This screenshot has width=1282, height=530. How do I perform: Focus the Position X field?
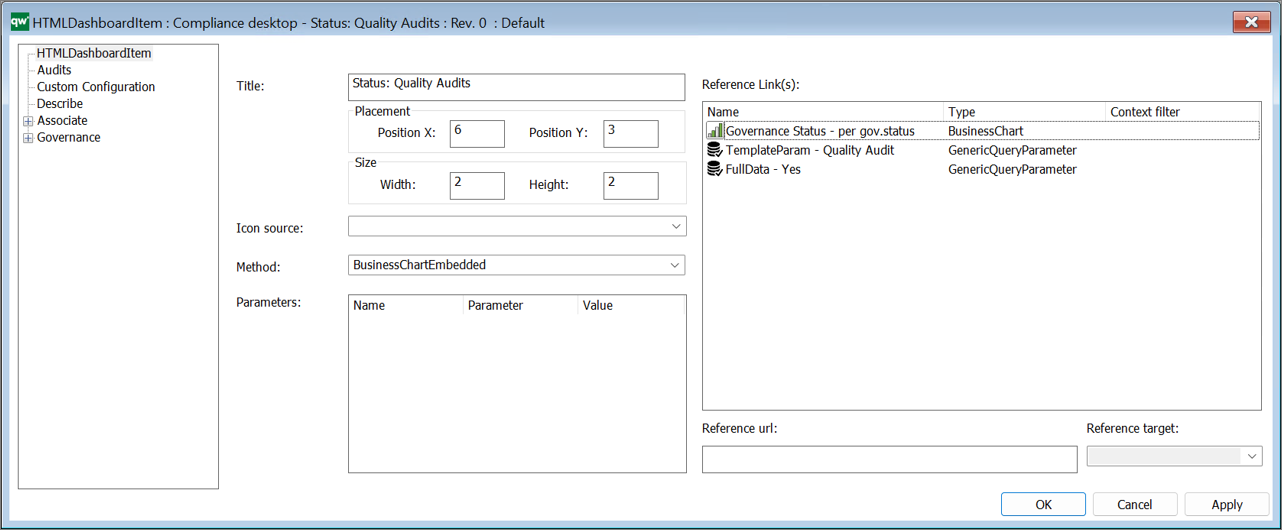[477, 134]
